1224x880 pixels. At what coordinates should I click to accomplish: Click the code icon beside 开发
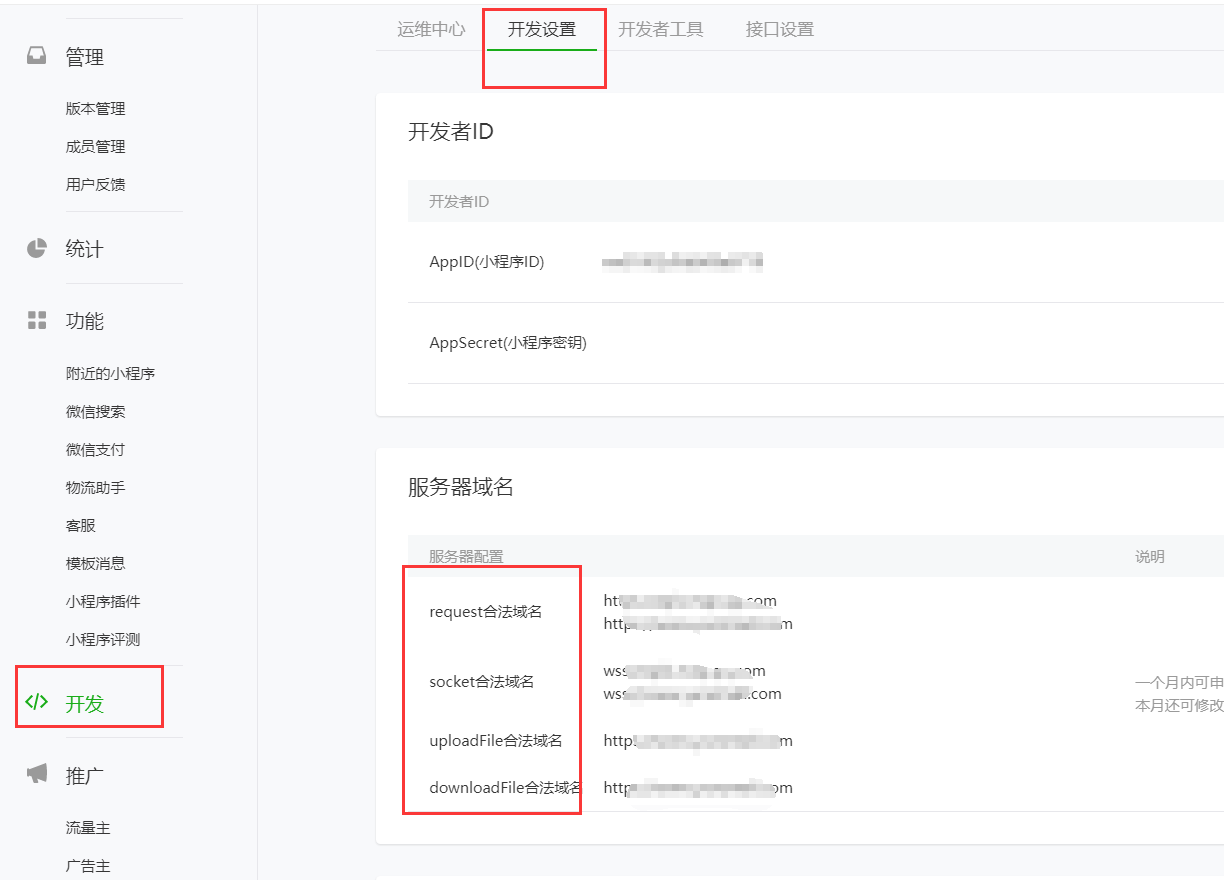(x=37, y=702)
